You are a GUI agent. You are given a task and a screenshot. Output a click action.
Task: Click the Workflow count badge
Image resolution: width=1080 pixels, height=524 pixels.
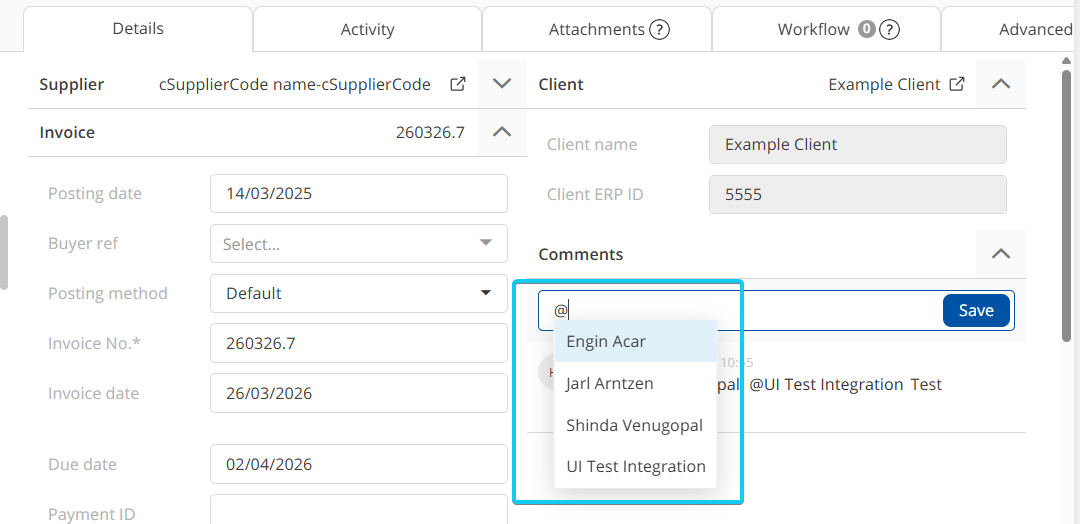pyautogui.click(x=866, y=29)
